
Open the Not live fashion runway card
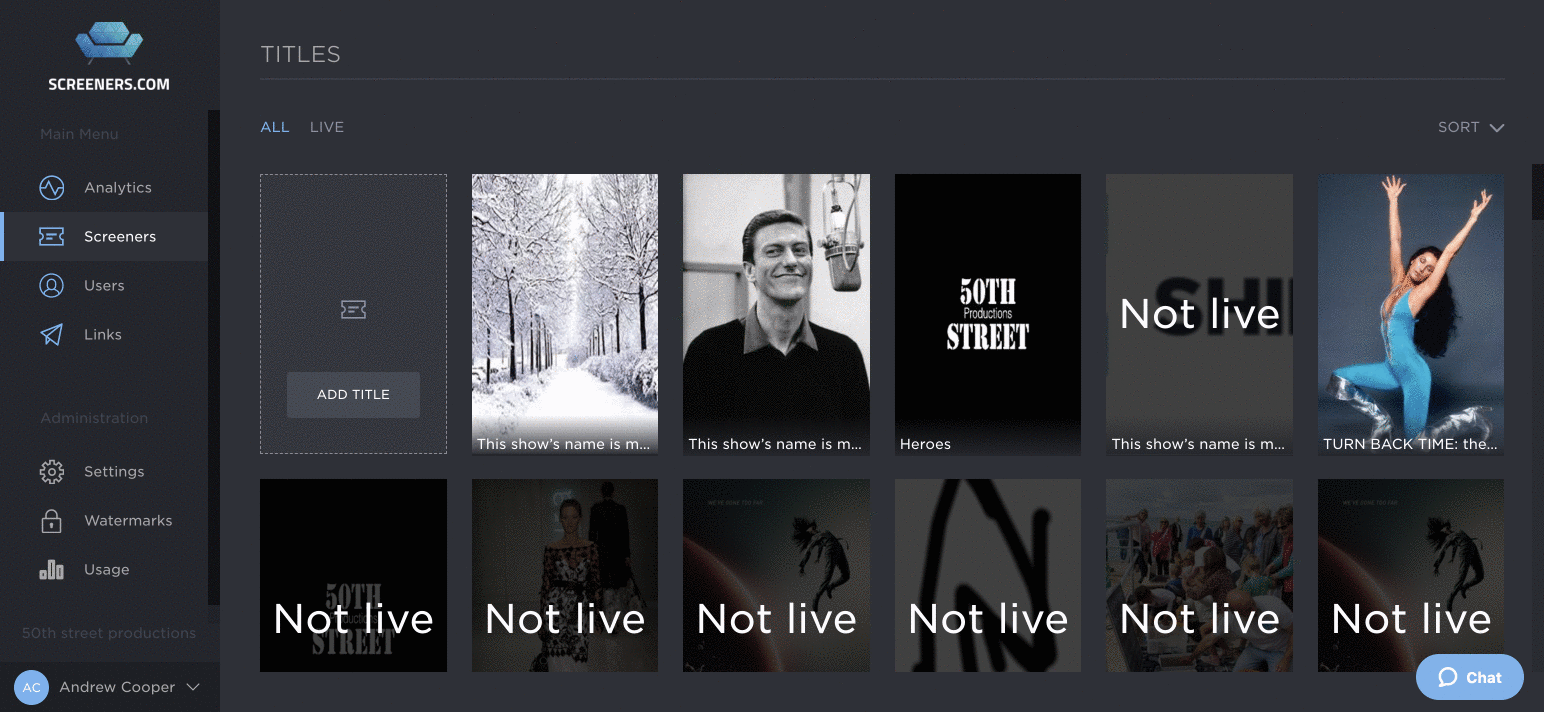click(565, 575)
